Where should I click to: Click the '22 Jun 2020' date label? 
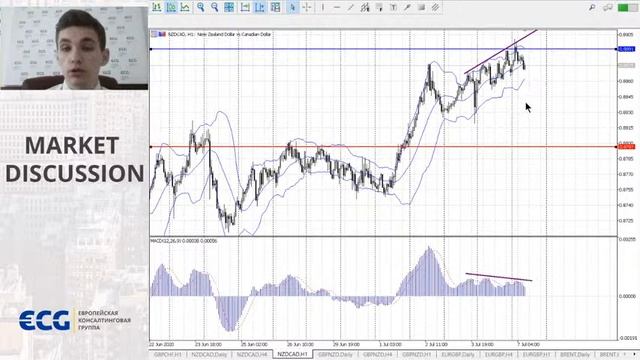pyautogui.click(x=162, y=344)
